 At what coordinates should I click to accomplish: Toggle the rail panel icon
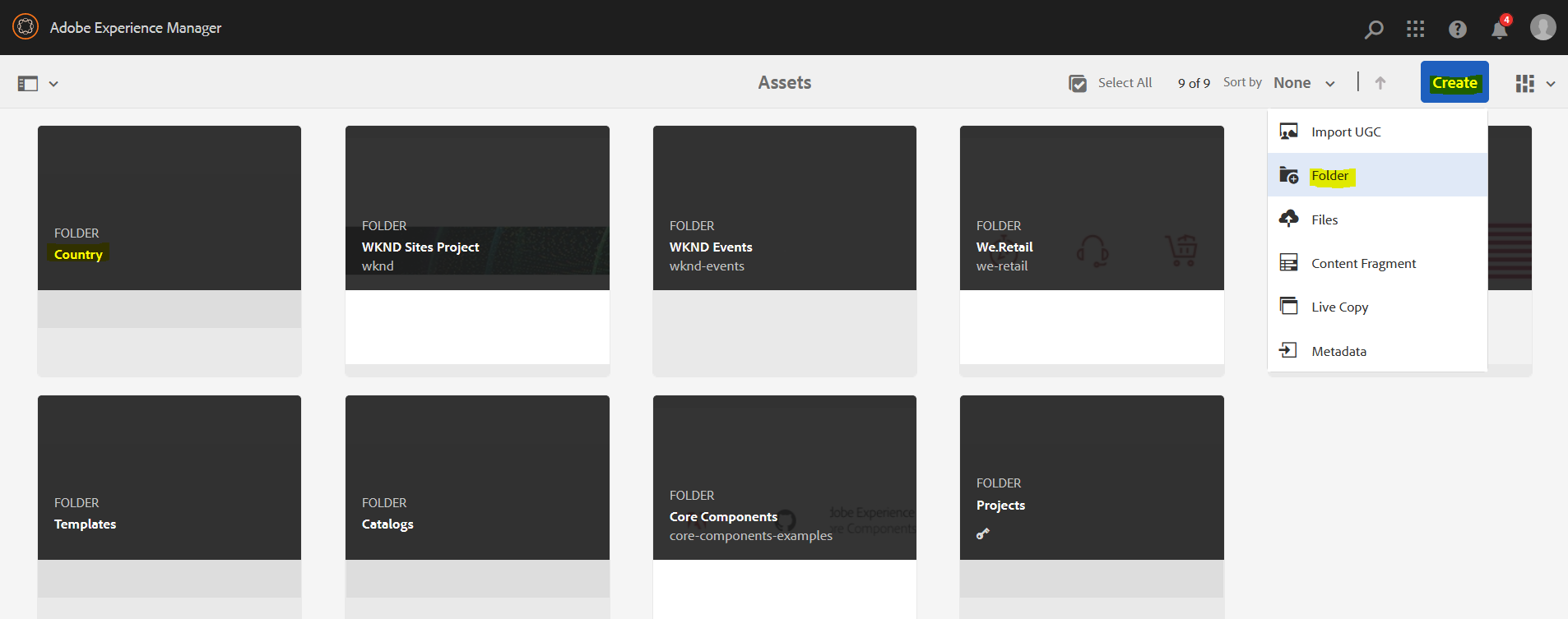tap(28, 84)
